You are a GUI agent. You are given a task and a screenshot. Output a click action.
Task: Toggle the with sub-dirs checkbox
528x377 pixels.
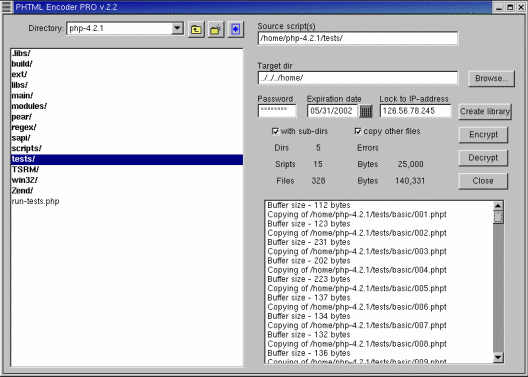tap(275, 131)
